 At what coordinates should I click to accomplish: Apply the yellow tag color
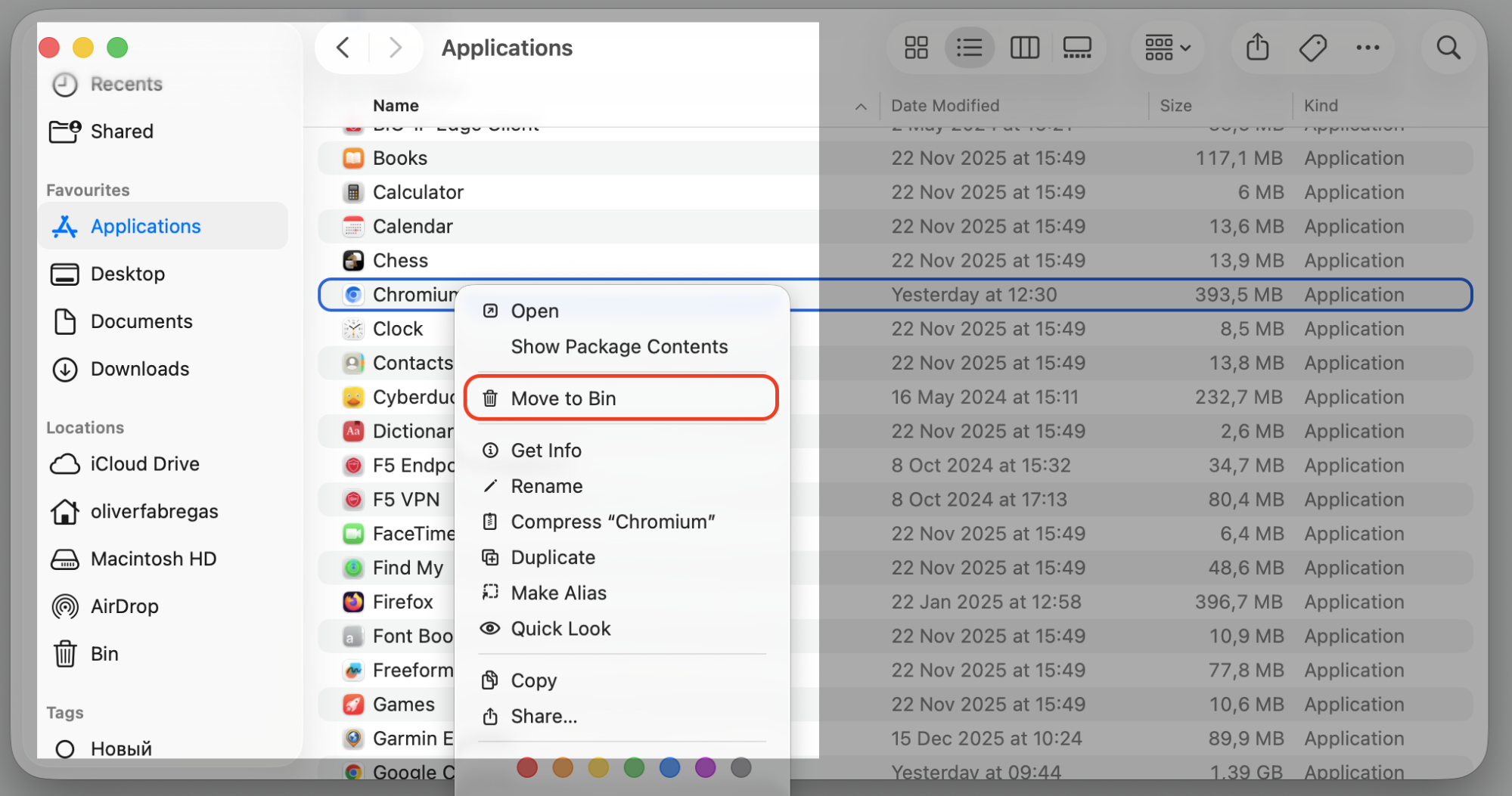598,768
